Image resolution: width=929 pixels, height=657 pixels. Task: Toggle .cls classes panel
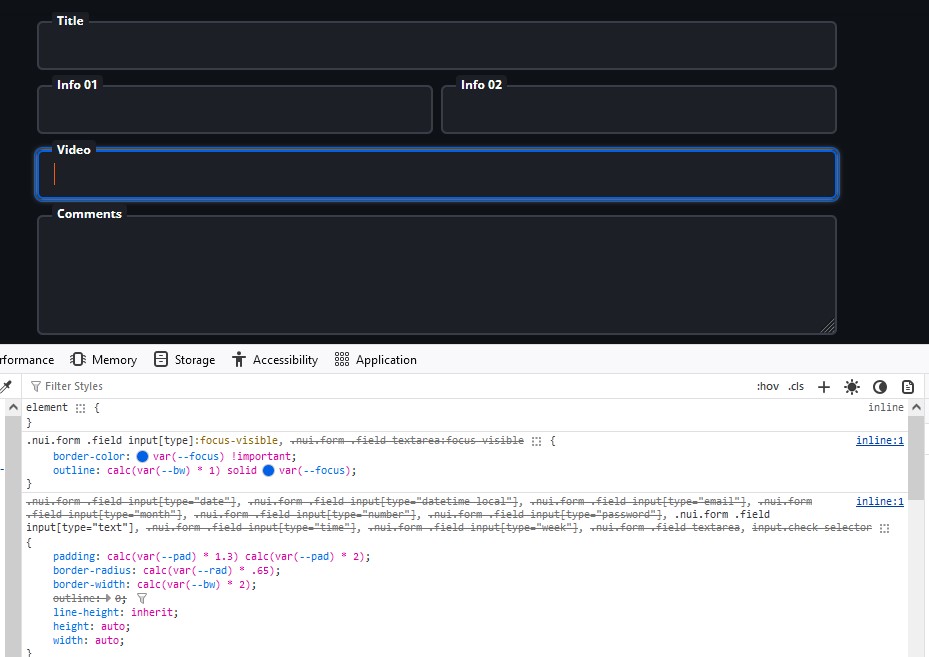[796, 387]
